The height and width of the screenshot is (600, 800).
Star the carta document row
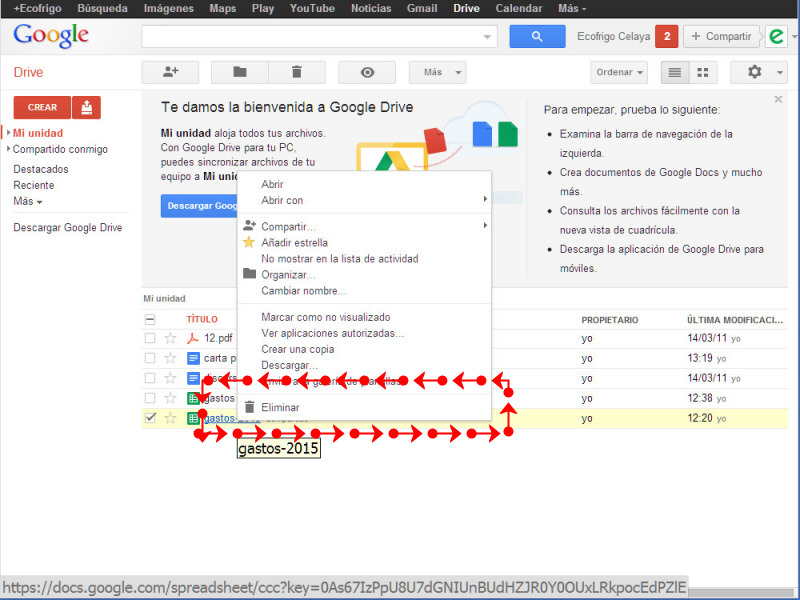(170, 358)
